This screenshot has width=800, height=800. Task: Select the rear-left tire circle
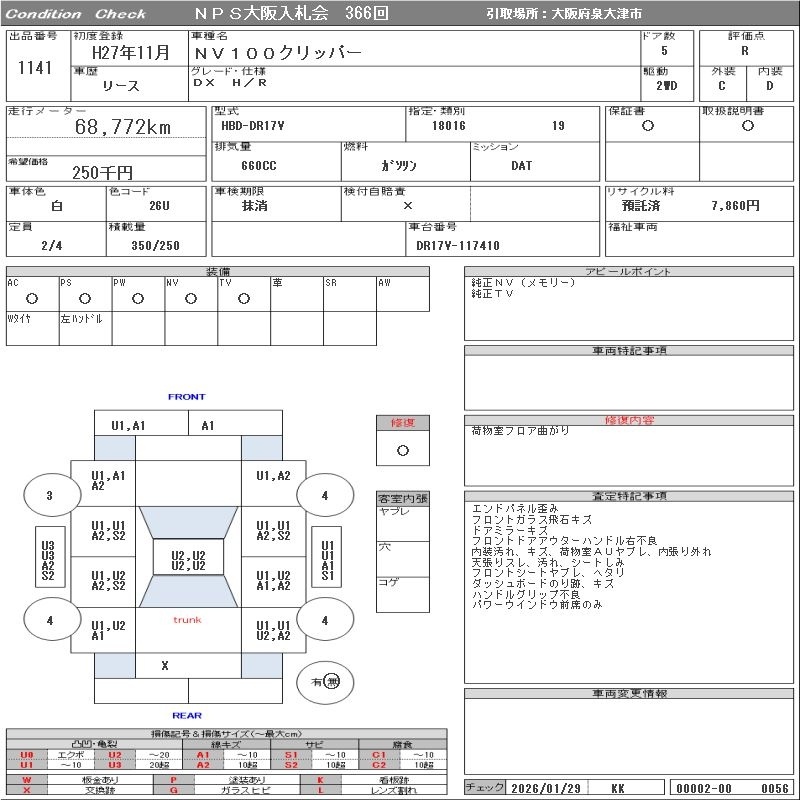49,620
